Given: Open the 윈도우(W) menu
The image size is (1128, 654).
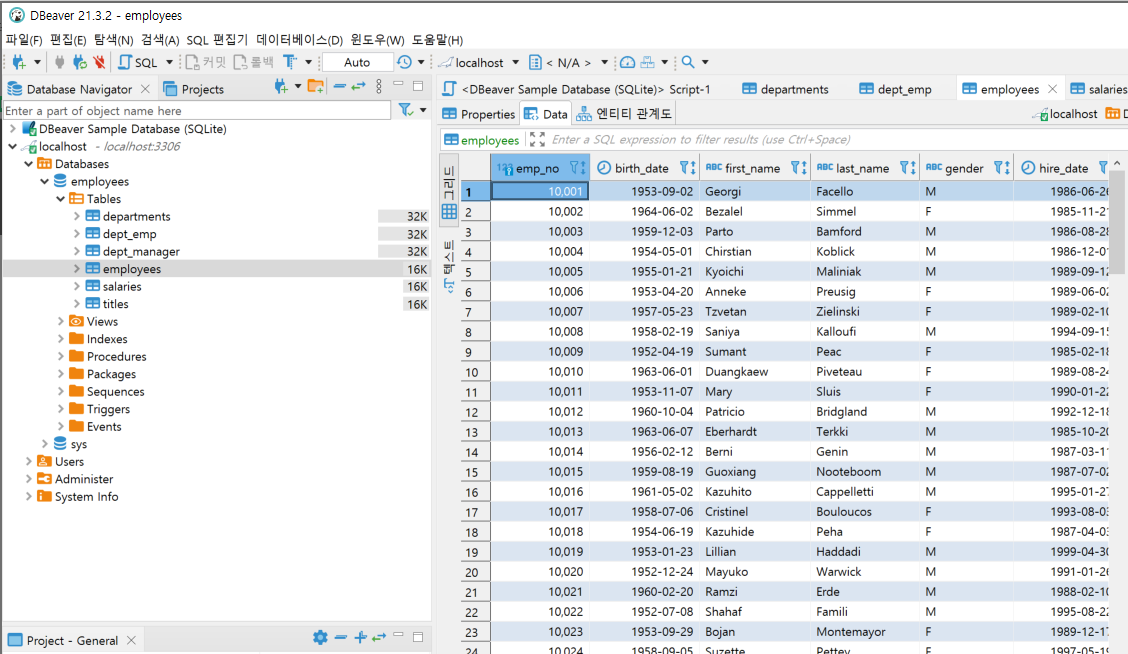Looking at the screenshot, I should point(377,40).
